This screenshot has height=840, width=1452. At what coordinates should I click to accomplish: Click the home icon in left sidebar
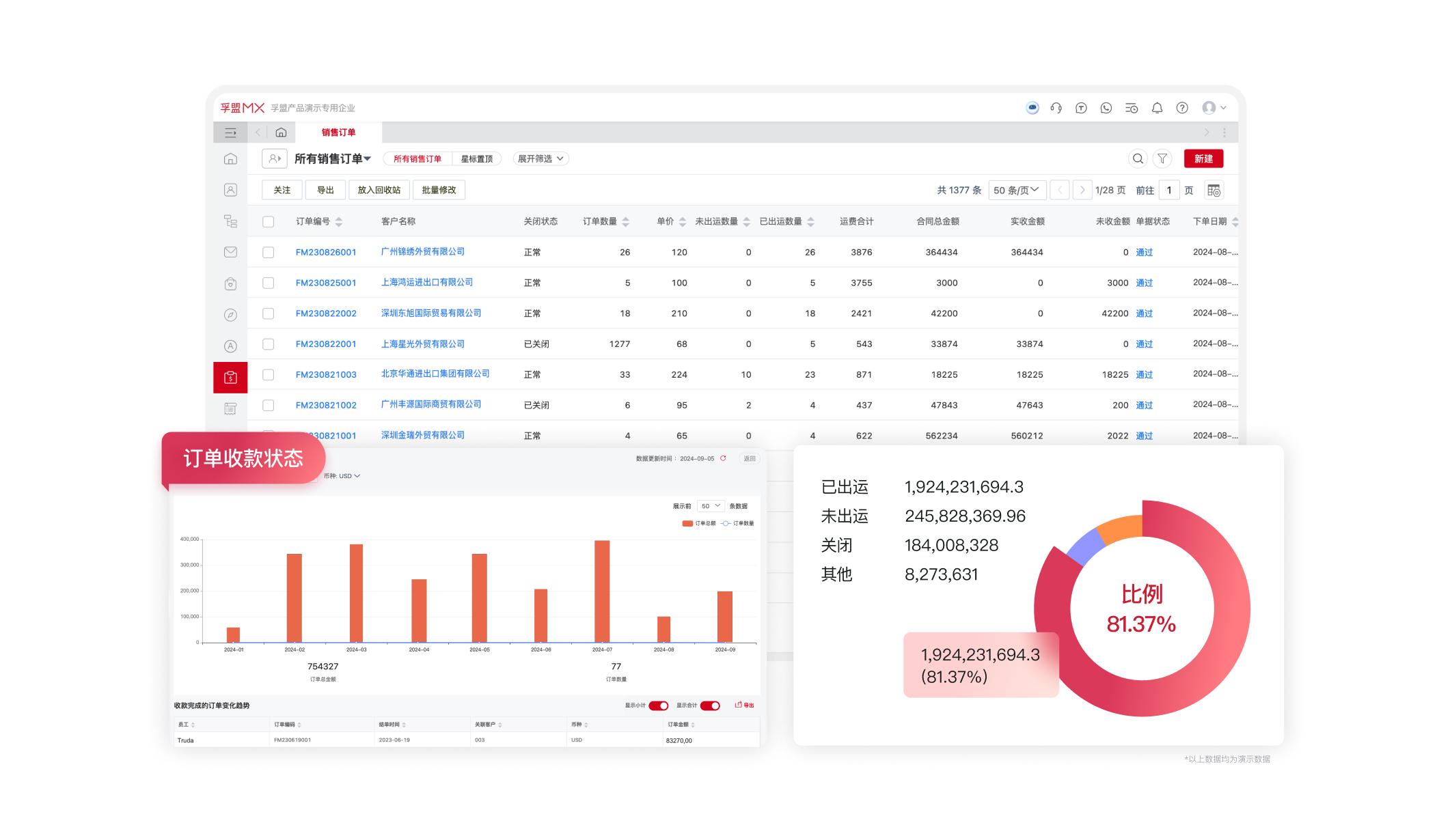[230, 158]
